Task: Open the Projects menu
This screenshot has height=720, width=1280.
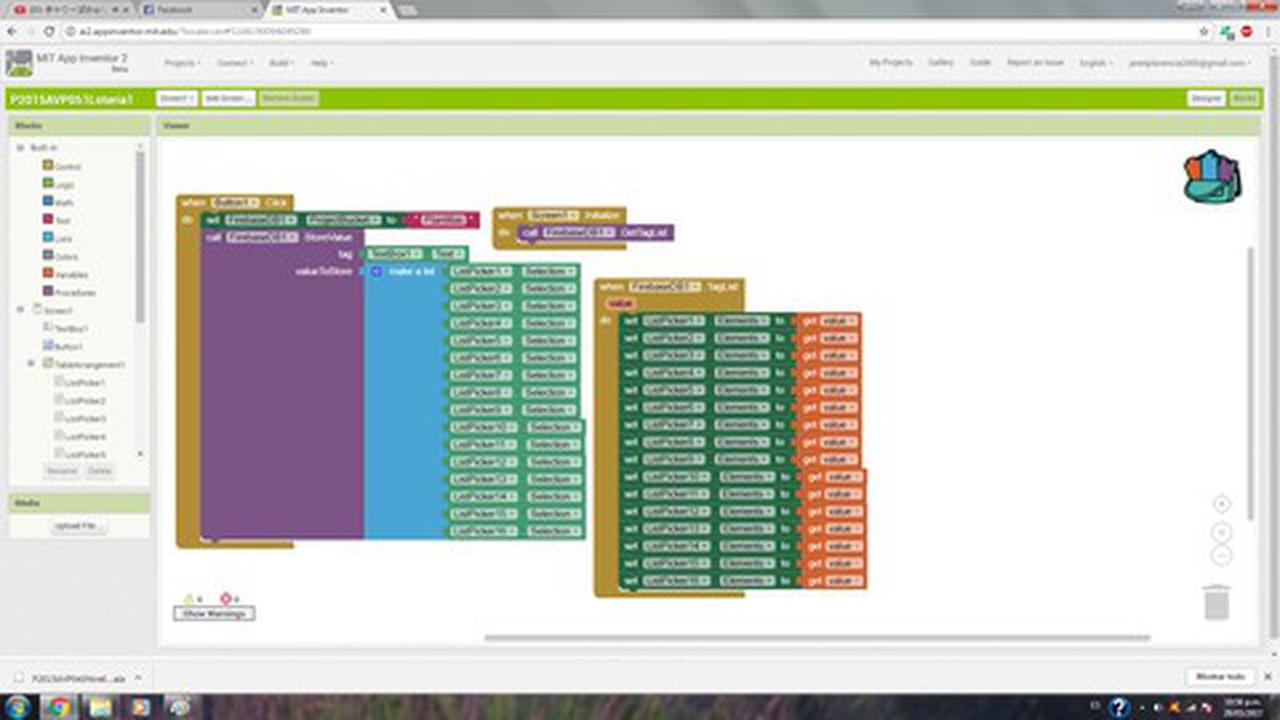Action: [182, 63]
